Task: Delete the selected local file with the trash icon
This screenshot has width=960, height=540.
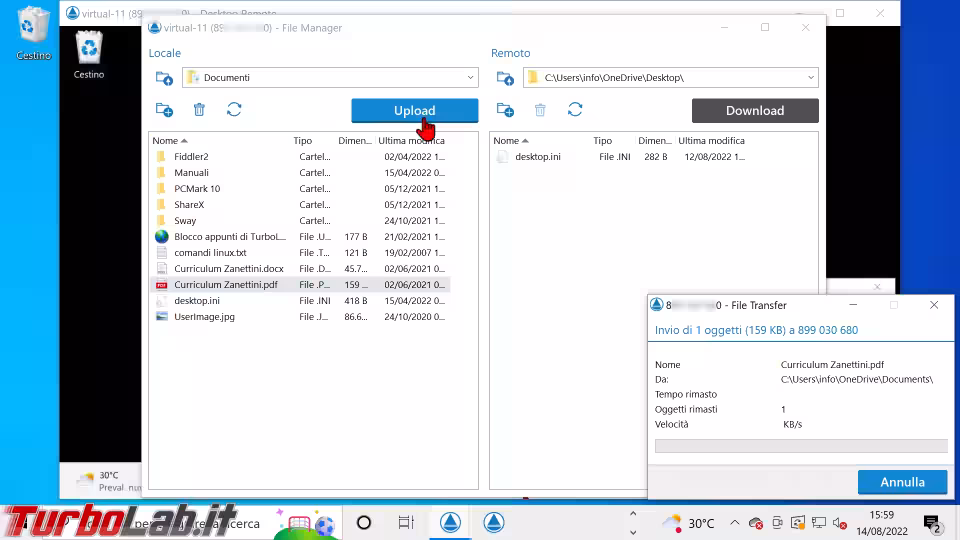Action: click(199, 110)
